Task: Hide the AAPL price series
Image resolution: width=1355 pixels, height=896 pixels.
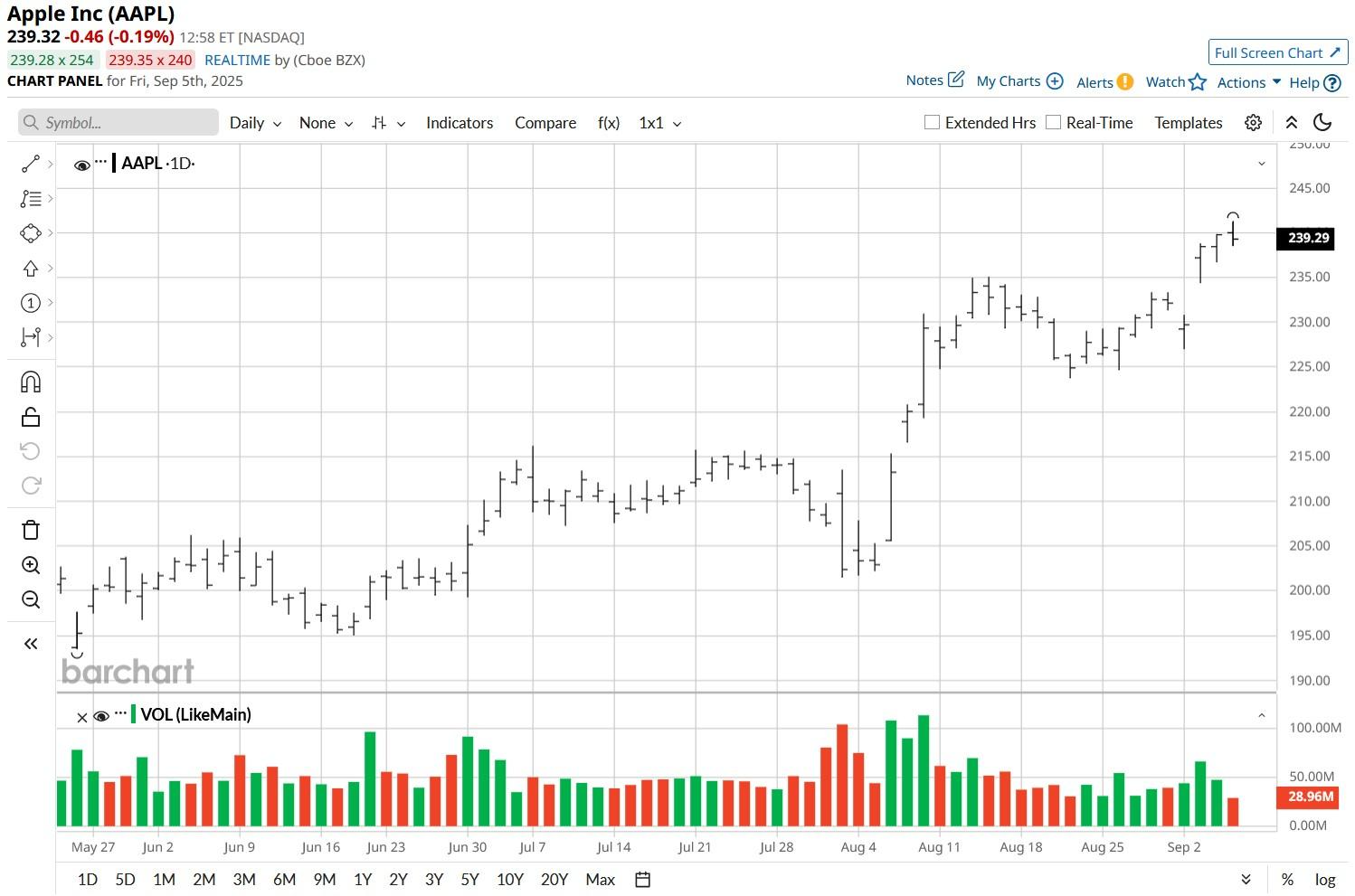Action: 82,165
